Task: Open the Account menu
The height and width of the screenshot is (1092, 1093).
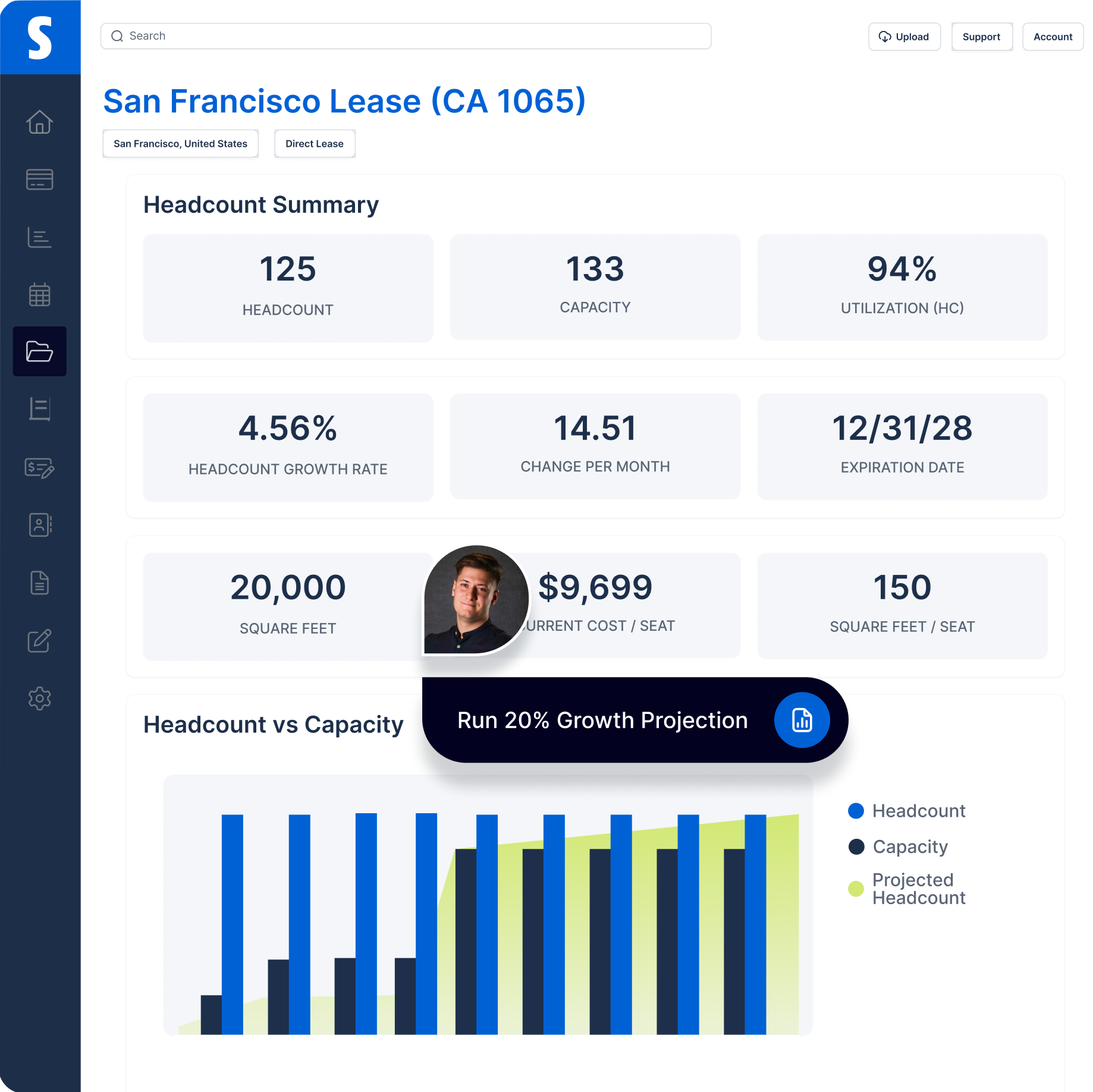Action: 1053,37
